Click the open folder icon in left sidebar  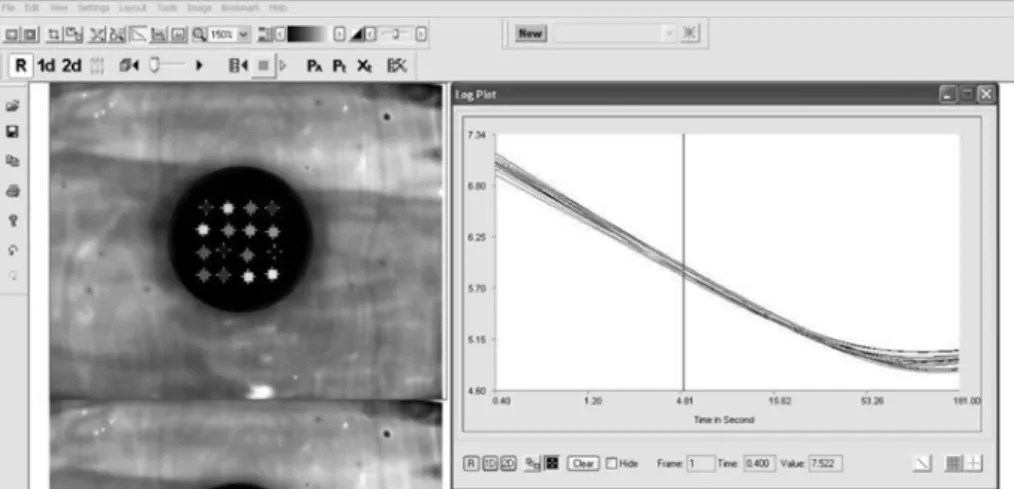coord(12,105)
